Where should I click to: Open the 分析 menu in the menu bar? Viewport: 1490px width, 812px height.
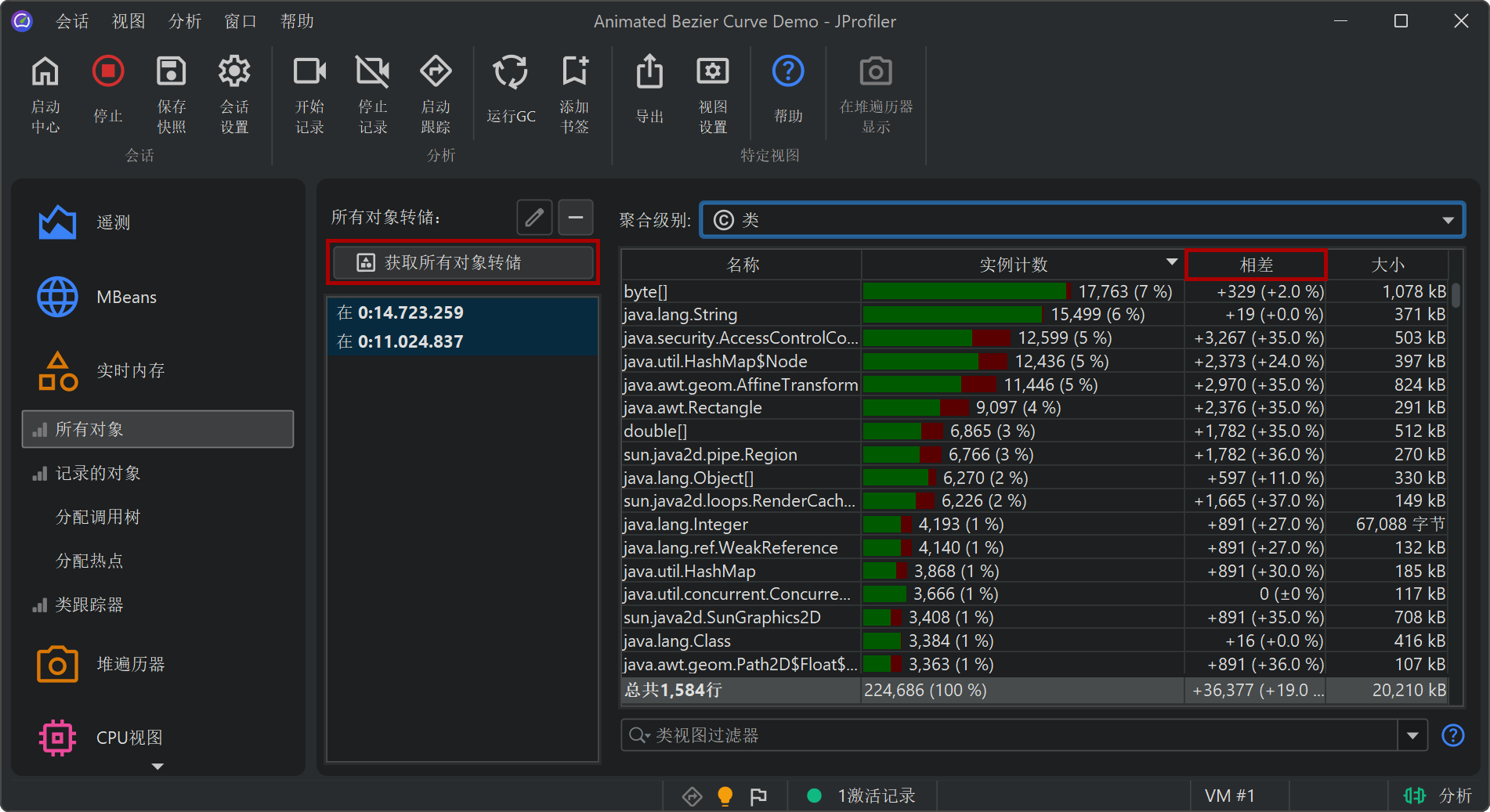(185, 21)
